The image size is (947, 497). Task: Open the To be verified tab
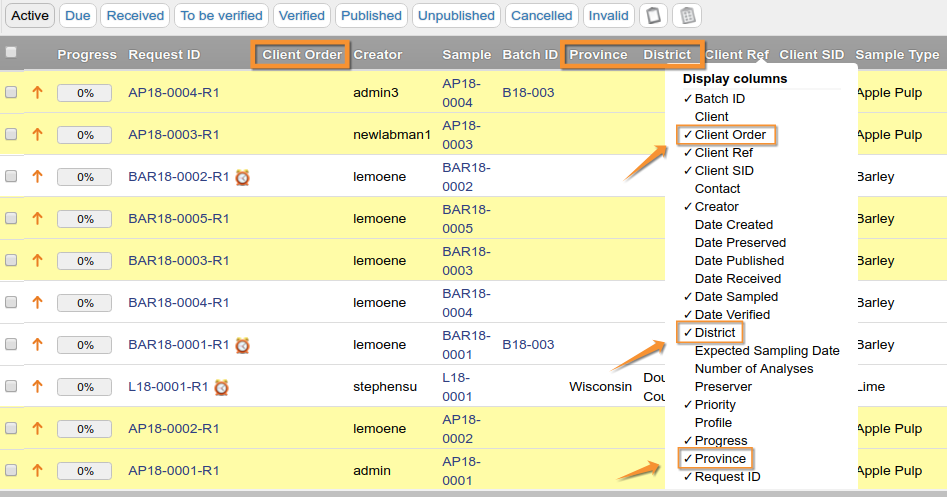(x=221, y=16)
